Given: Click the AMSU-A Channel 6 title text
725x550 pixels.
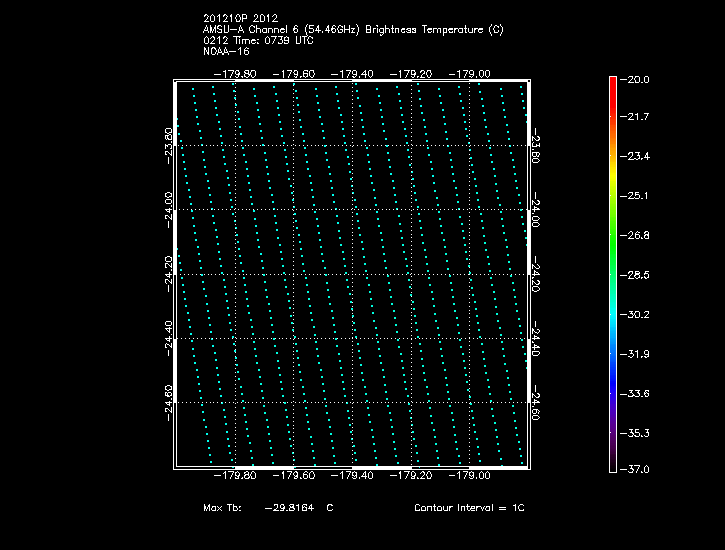Looking at the screenshot, I should [353, 30].
